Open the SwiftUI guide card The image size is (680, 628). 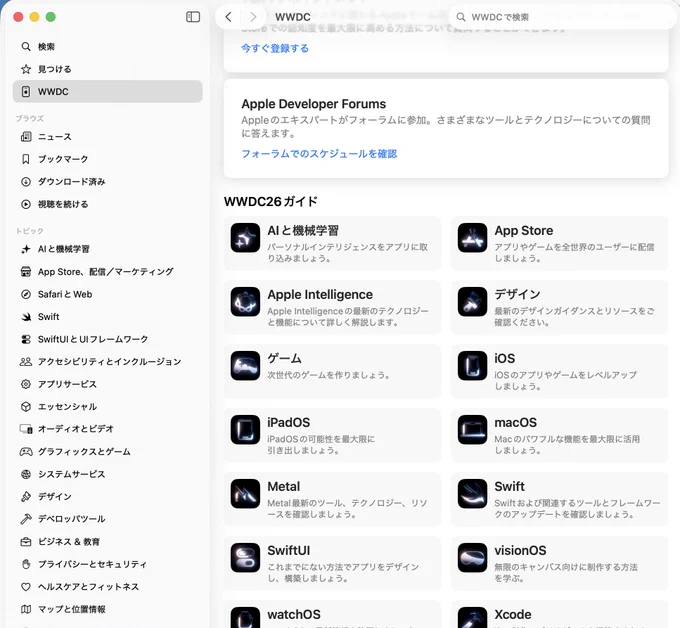coord(333,563)
